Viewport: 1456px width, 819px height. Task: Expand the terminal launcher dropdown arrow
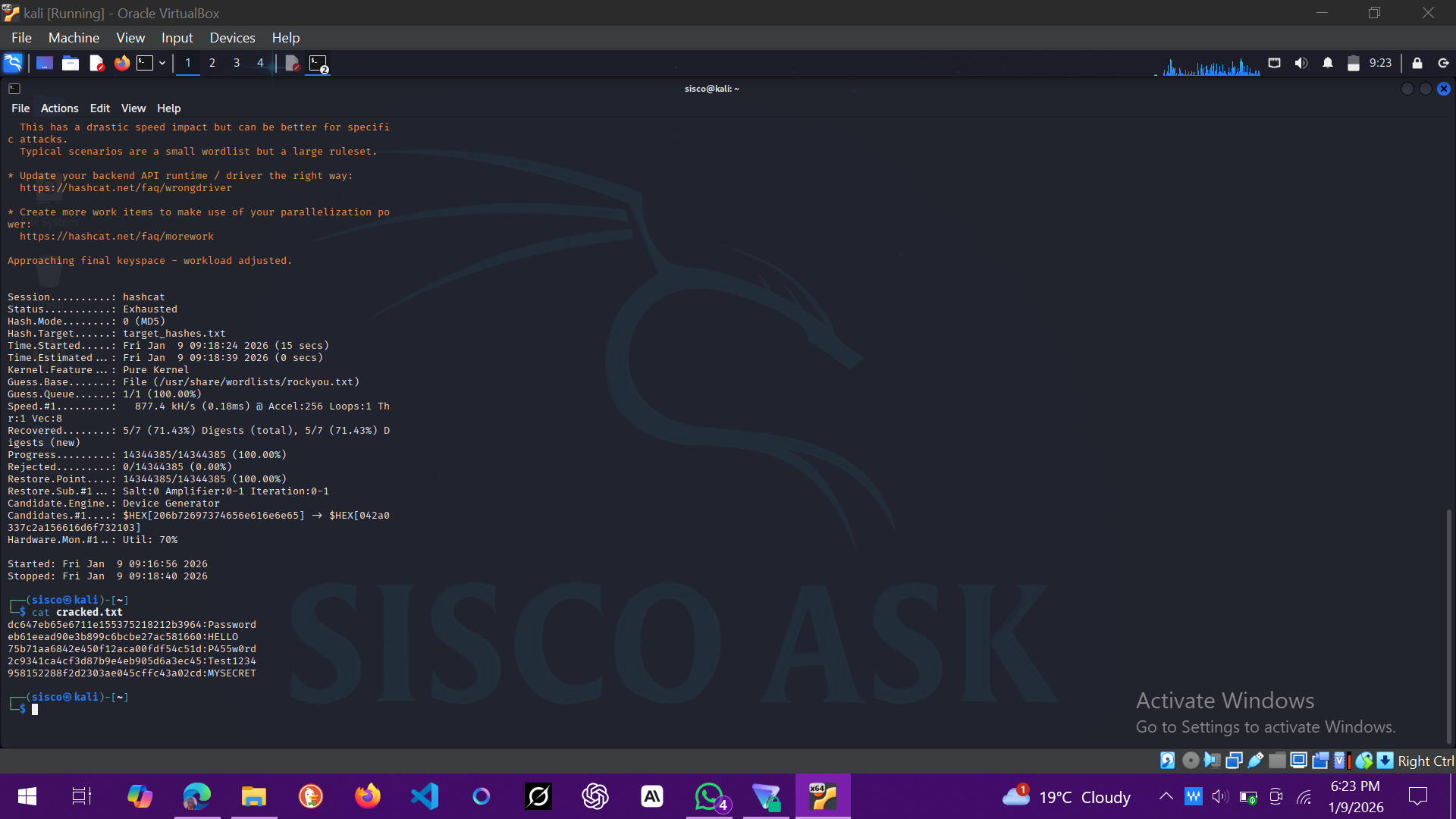point(162,63)
